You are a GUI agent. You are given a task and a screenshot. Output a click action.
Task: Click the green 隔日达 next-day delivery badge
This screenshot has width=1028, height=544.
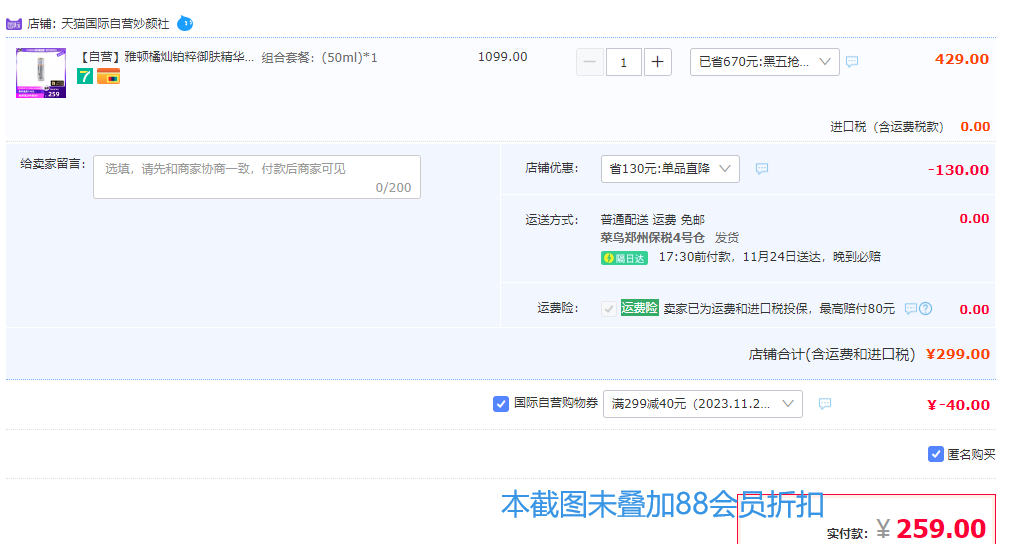tap(624, 258)
